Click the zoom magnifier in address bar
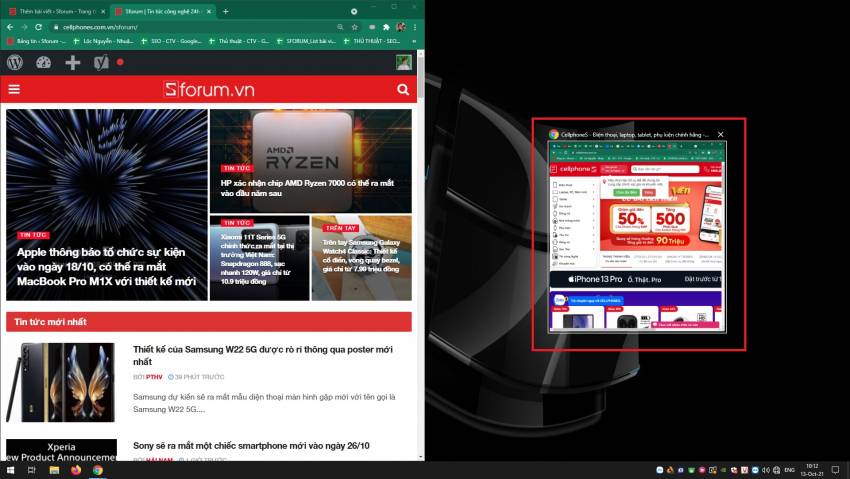Viewport: 850px width, 479px height. click(x=340, y=27)
